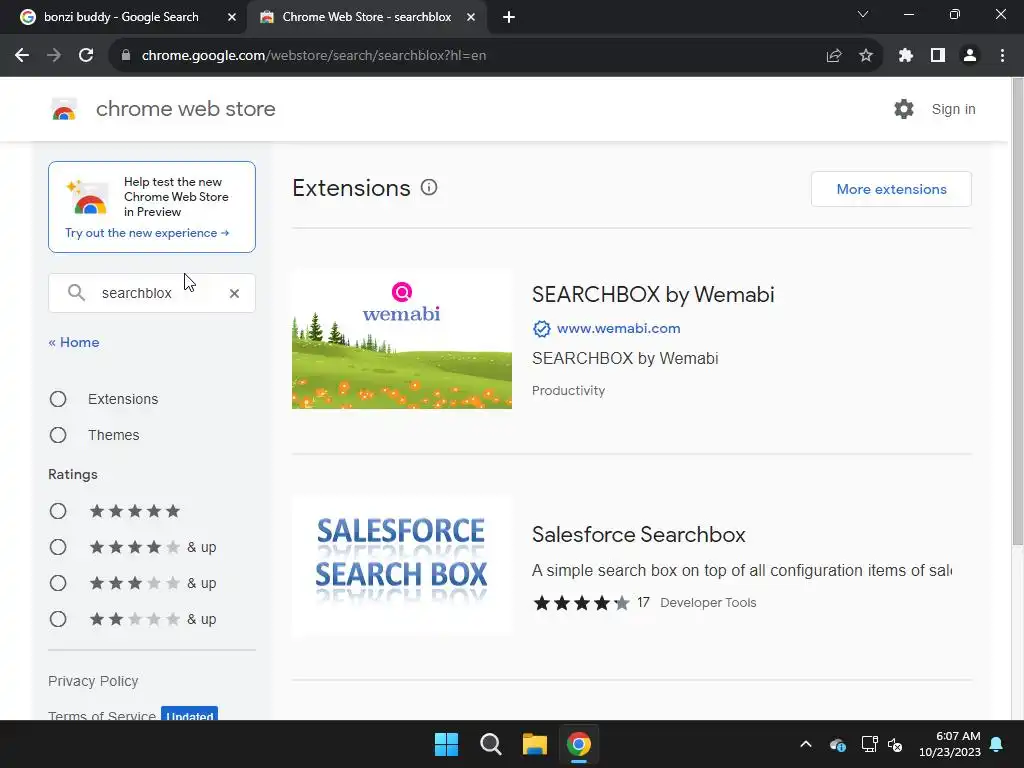Click the Developer Tools category label
Screen dimensions: 1024x768
point(708,603)
